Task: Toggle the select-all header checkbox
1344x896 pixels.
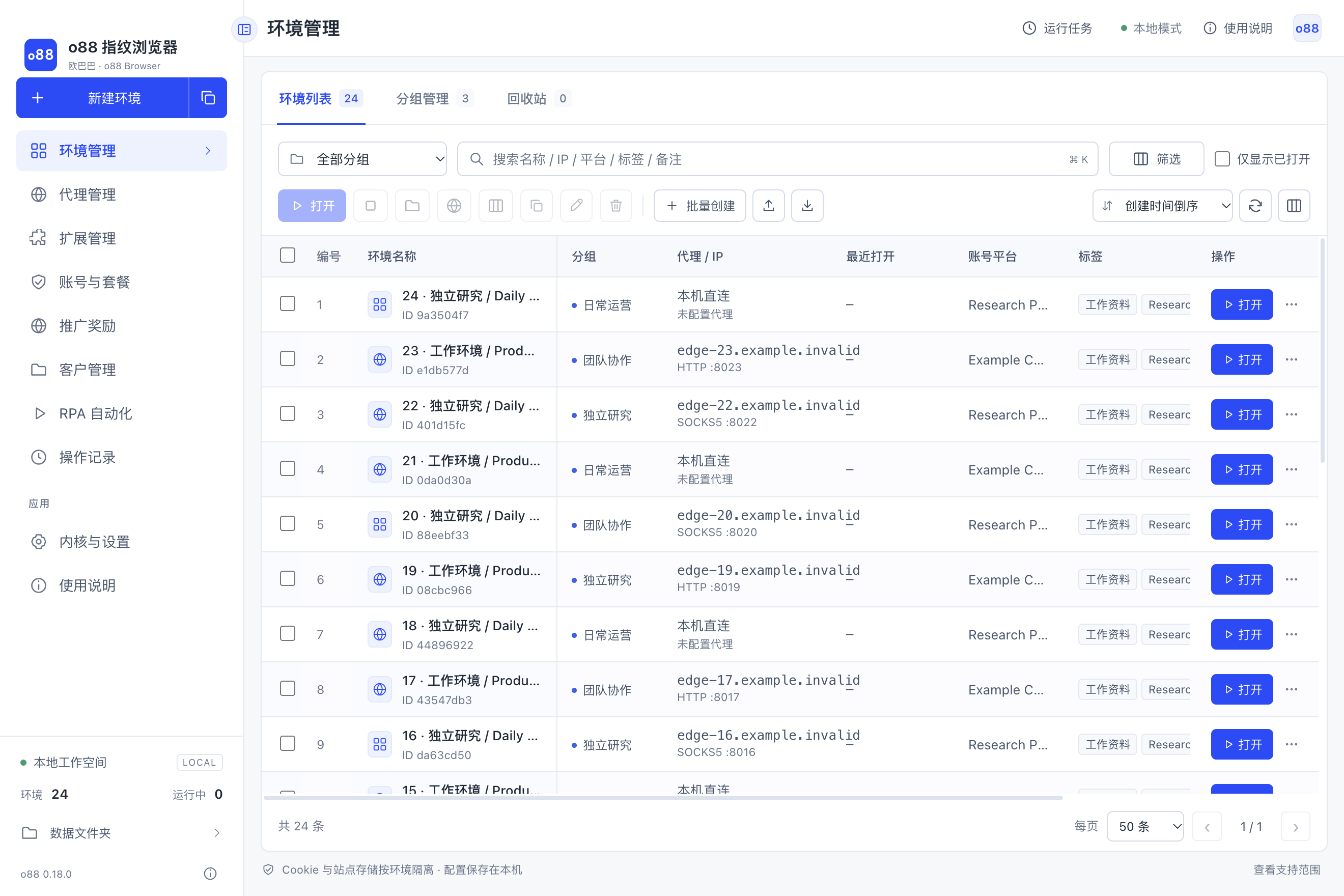Action: pyautogui.click(x=288, y=255)
